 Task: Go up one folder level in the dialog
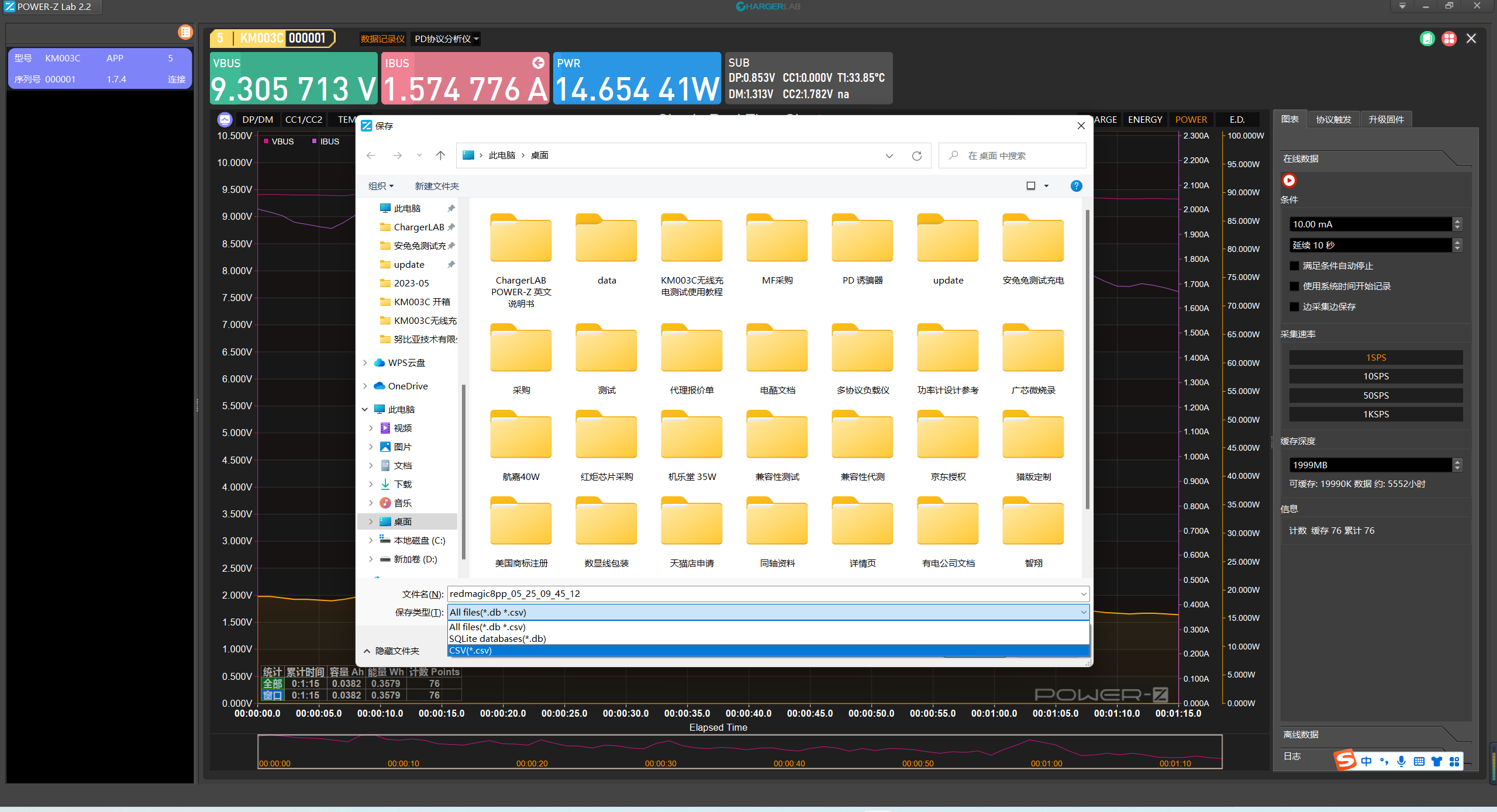pos(440,156)
